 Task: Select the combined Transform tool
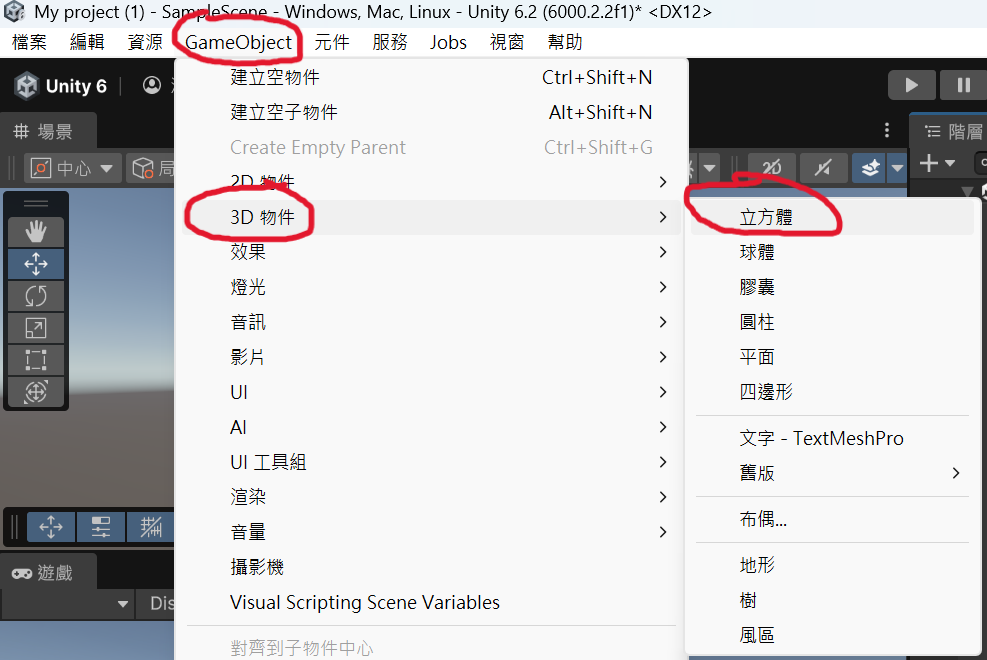point(36,392)
